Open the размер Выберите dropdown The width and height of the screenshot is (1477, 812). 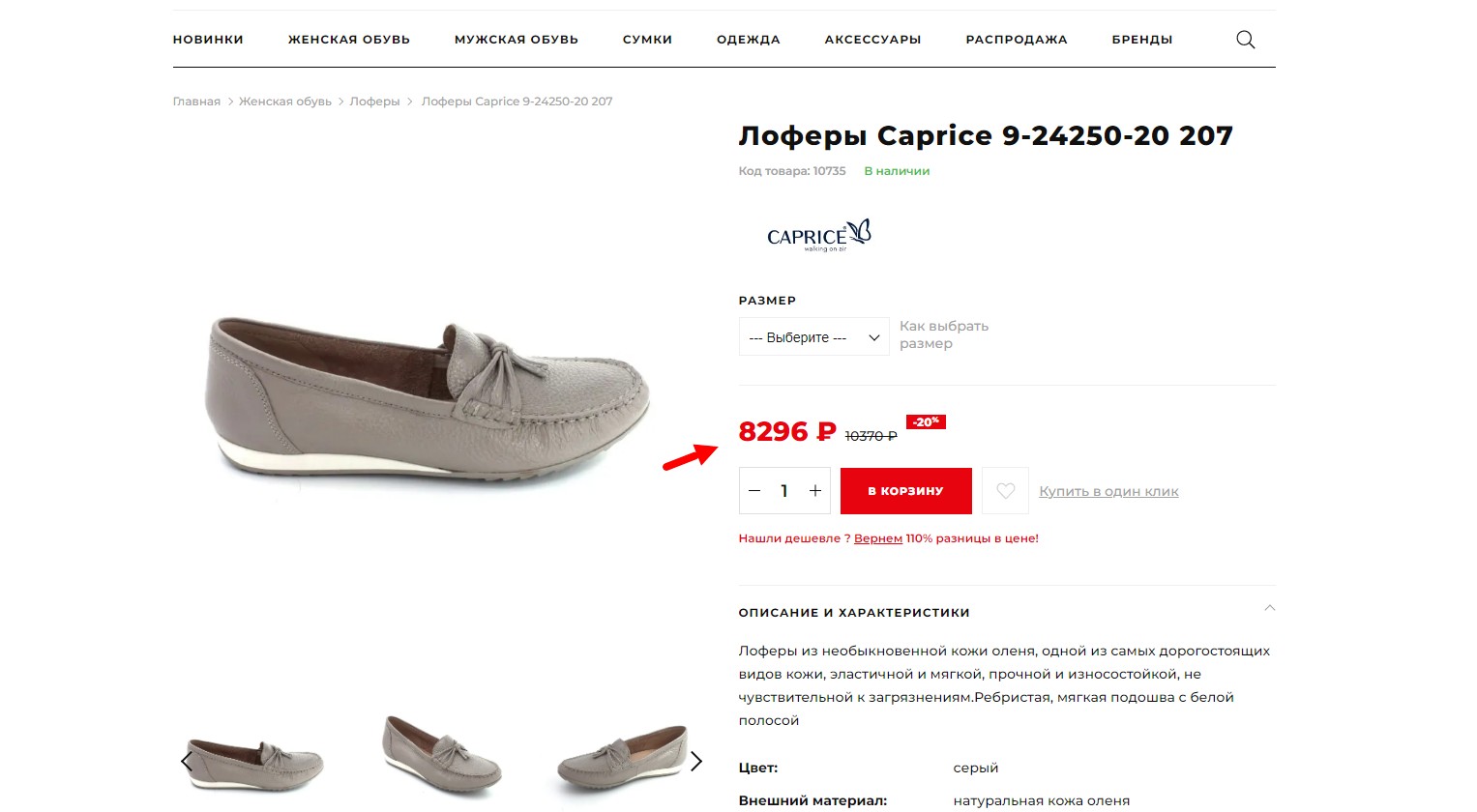click(813, 337)
